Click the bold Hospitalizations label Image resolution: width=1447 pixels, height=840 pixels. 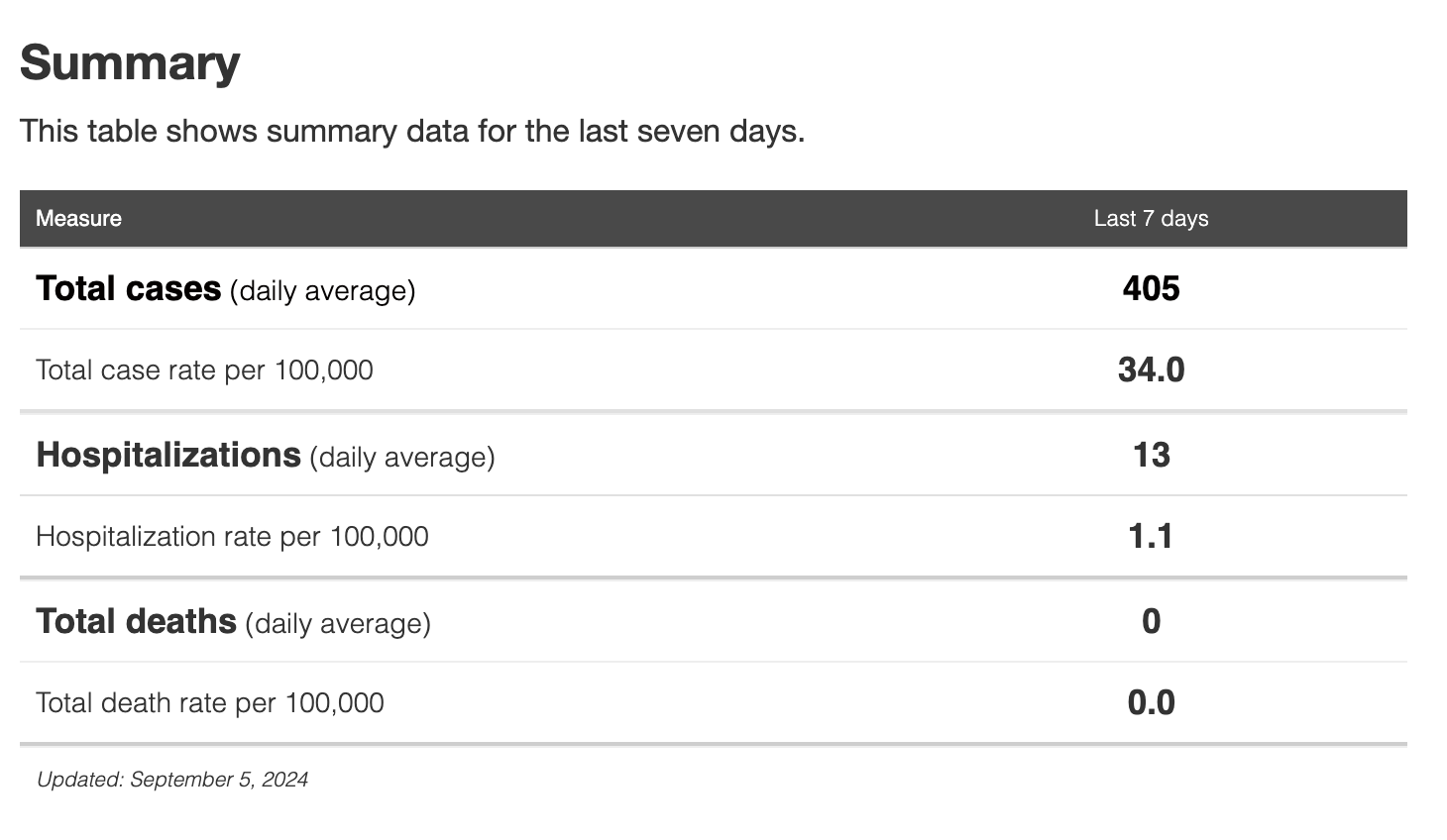pos(168,456)
